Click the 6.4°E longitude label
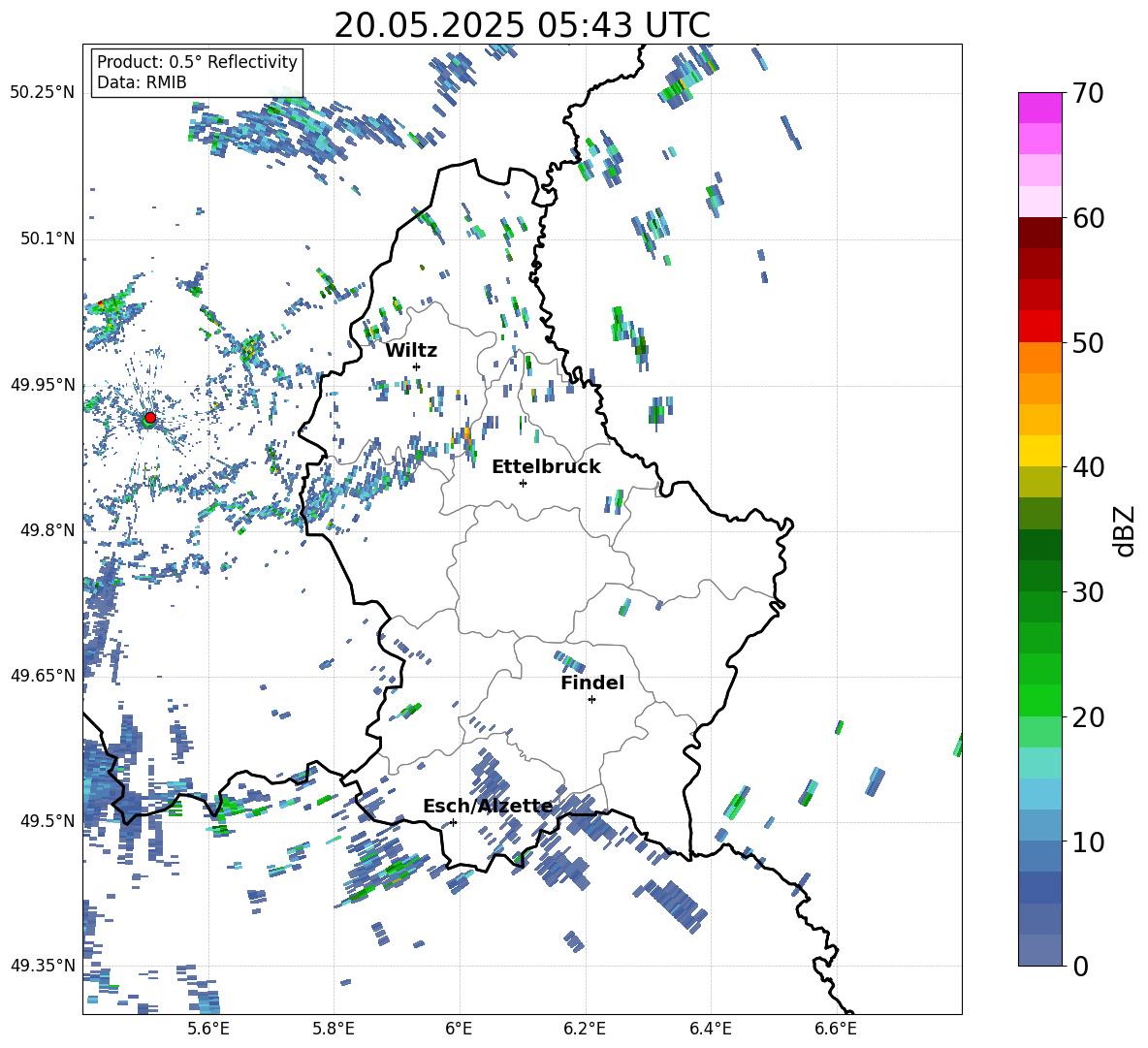1148x1048 pixels. (710, 1029)
